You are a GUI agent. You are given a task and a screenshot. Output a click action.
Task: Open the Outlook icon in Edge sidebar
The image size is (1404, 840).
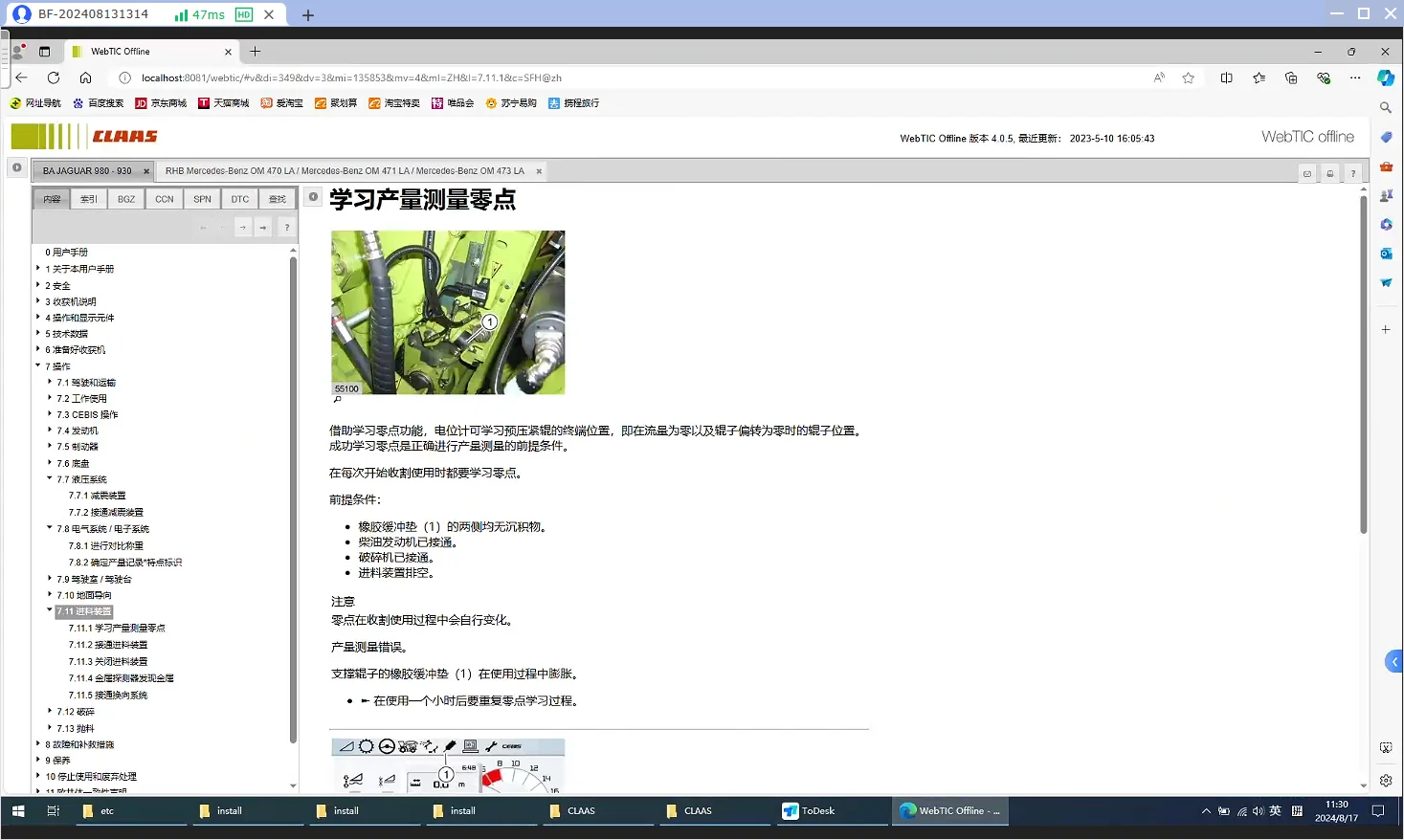(1386, 254)
